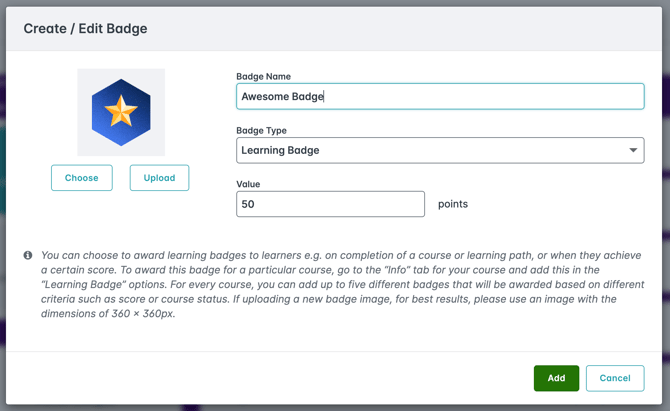The width and height of the screenshot is (670, 411).
Task: Click the blue hexagon star badge image
Action: (121, 112)
